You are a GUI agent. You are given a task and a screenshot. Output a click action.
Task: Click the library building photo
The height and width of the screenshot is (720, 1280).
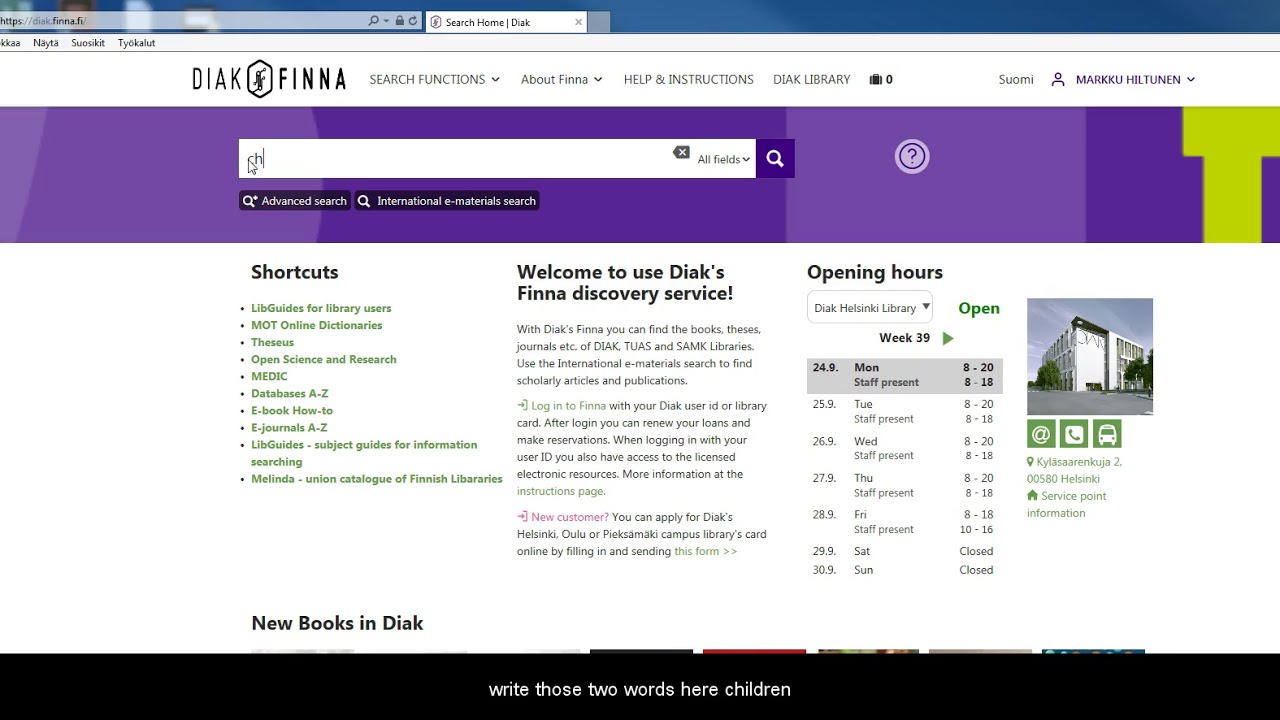coord(1090,356)
